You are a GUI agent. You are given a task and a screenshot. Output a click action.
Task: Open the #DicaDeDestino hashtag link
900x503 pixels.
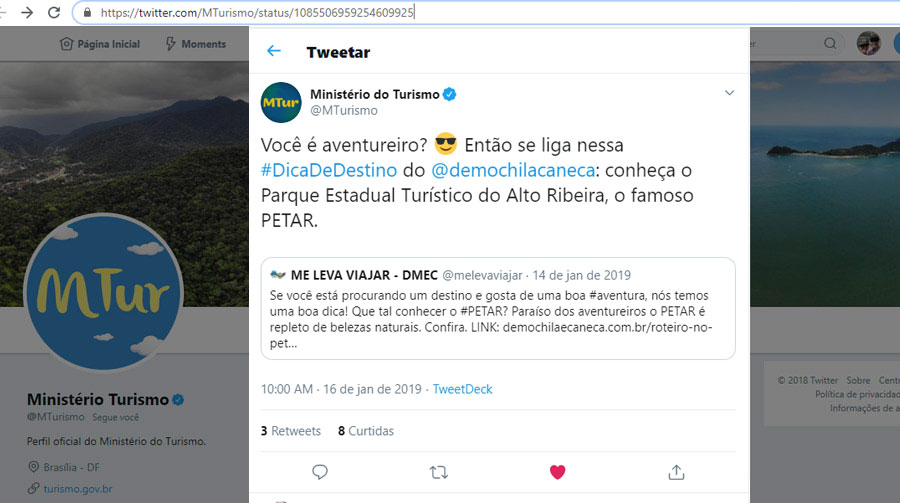coord(329,170)
